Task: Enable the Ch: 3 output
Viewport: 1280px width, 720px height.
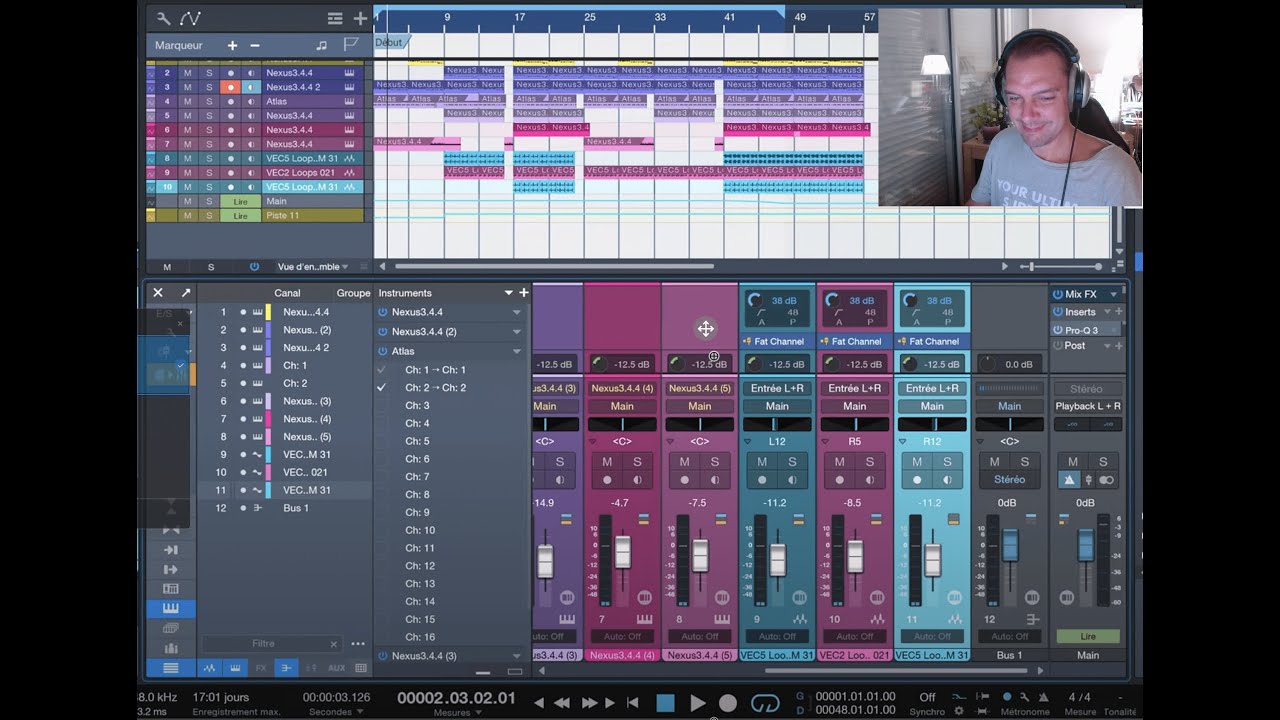Action: click(381, 405)
